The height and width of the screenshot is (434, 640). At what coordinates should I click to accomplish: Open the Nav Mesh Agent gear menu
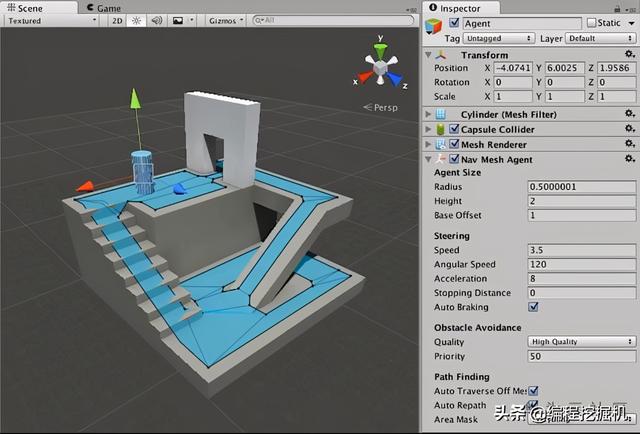(x=629, y=158)
